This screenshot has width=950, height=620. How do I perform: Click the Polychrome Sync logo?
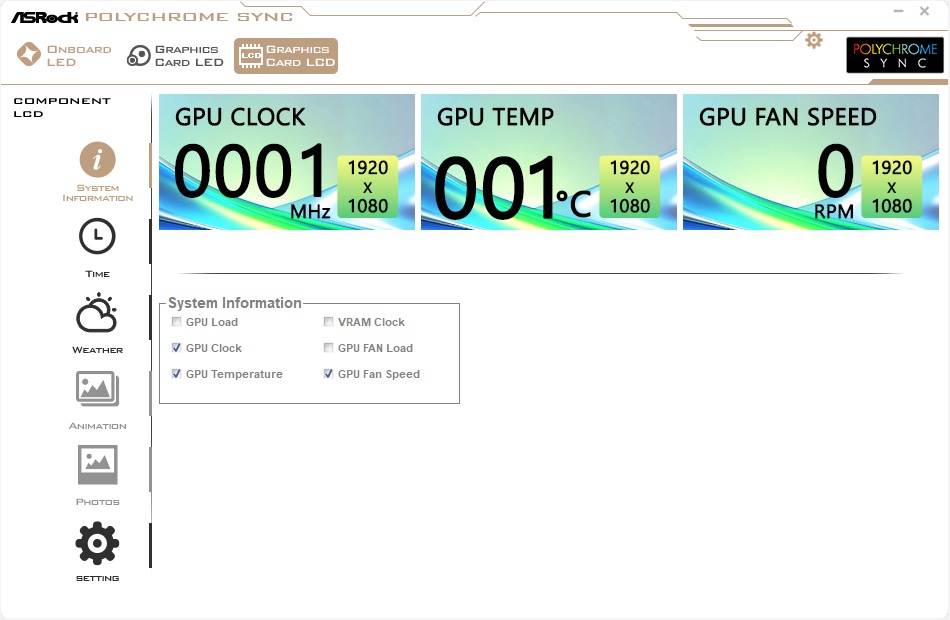tap(894, 55)
